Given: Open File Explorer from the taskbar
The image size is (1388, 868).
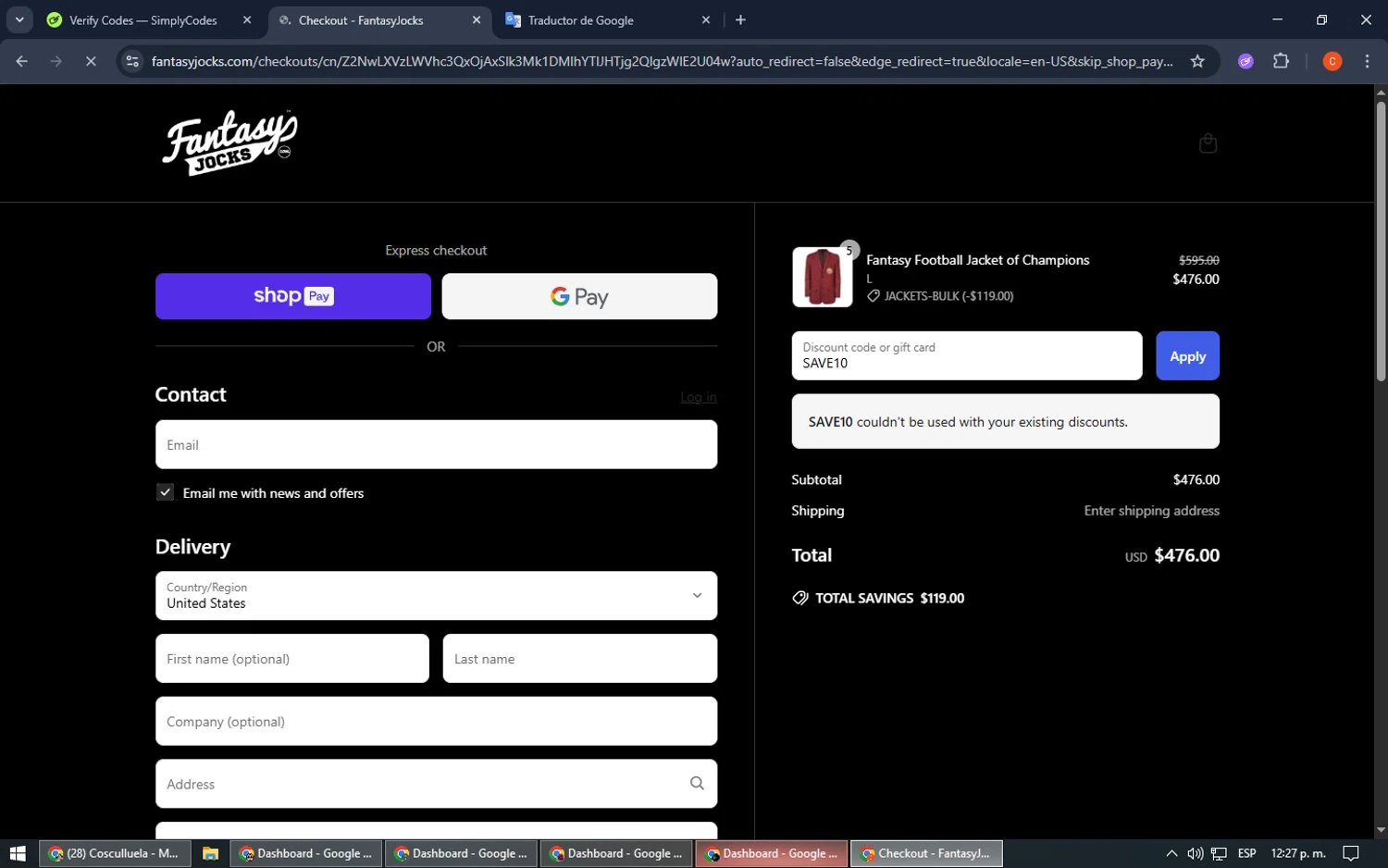Looking at the screenshot, I should click(x=210, y=853).
